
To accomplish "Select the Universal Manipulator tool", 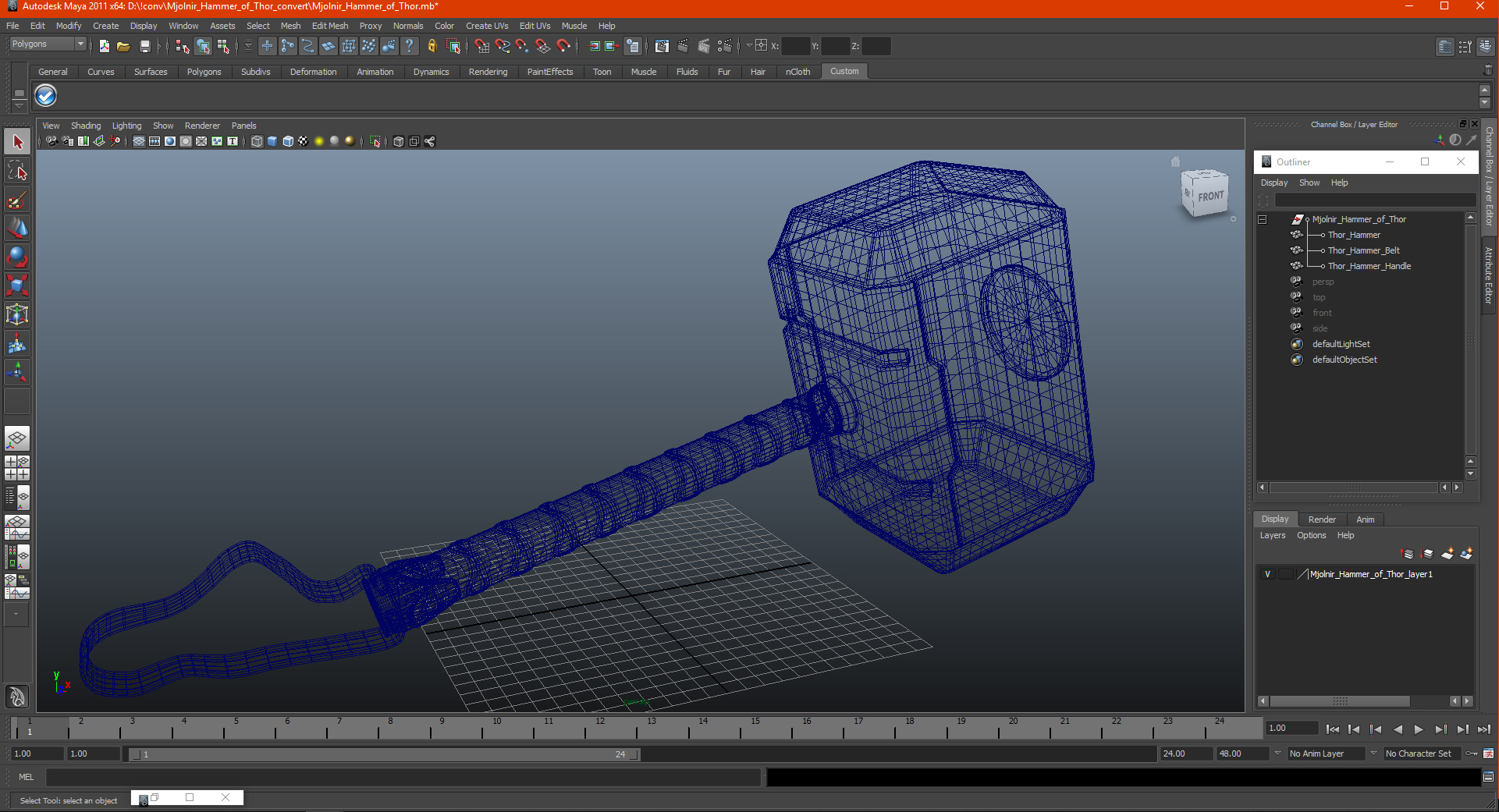I will [17, 314].
